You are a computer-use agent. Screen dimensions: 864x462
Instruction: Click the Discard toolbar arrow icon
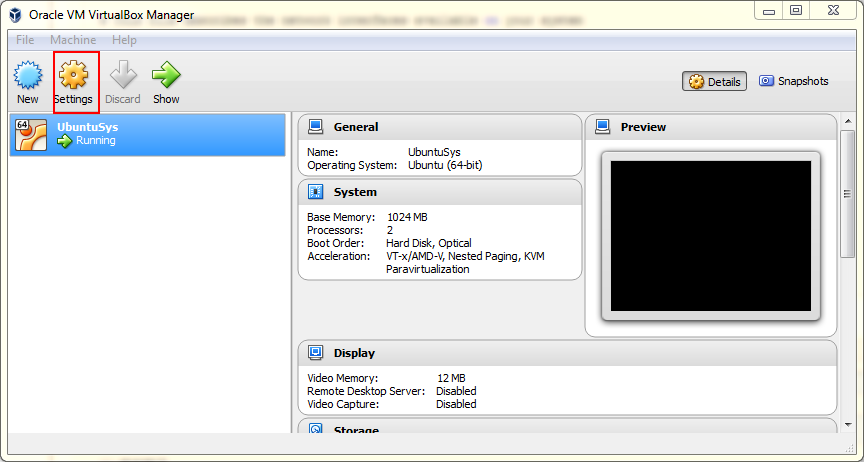coord(122,76)
